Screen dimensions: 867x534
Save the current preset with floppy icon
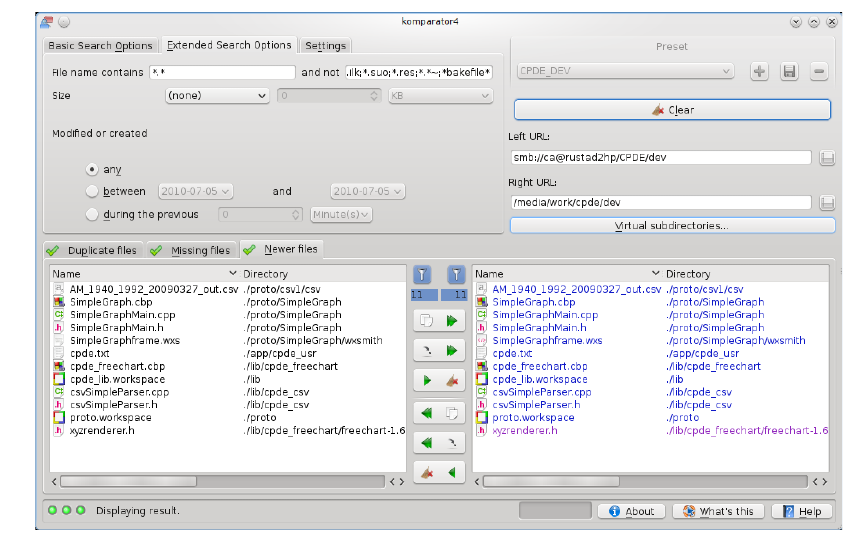pyautogui.click(x=789, y=71)
